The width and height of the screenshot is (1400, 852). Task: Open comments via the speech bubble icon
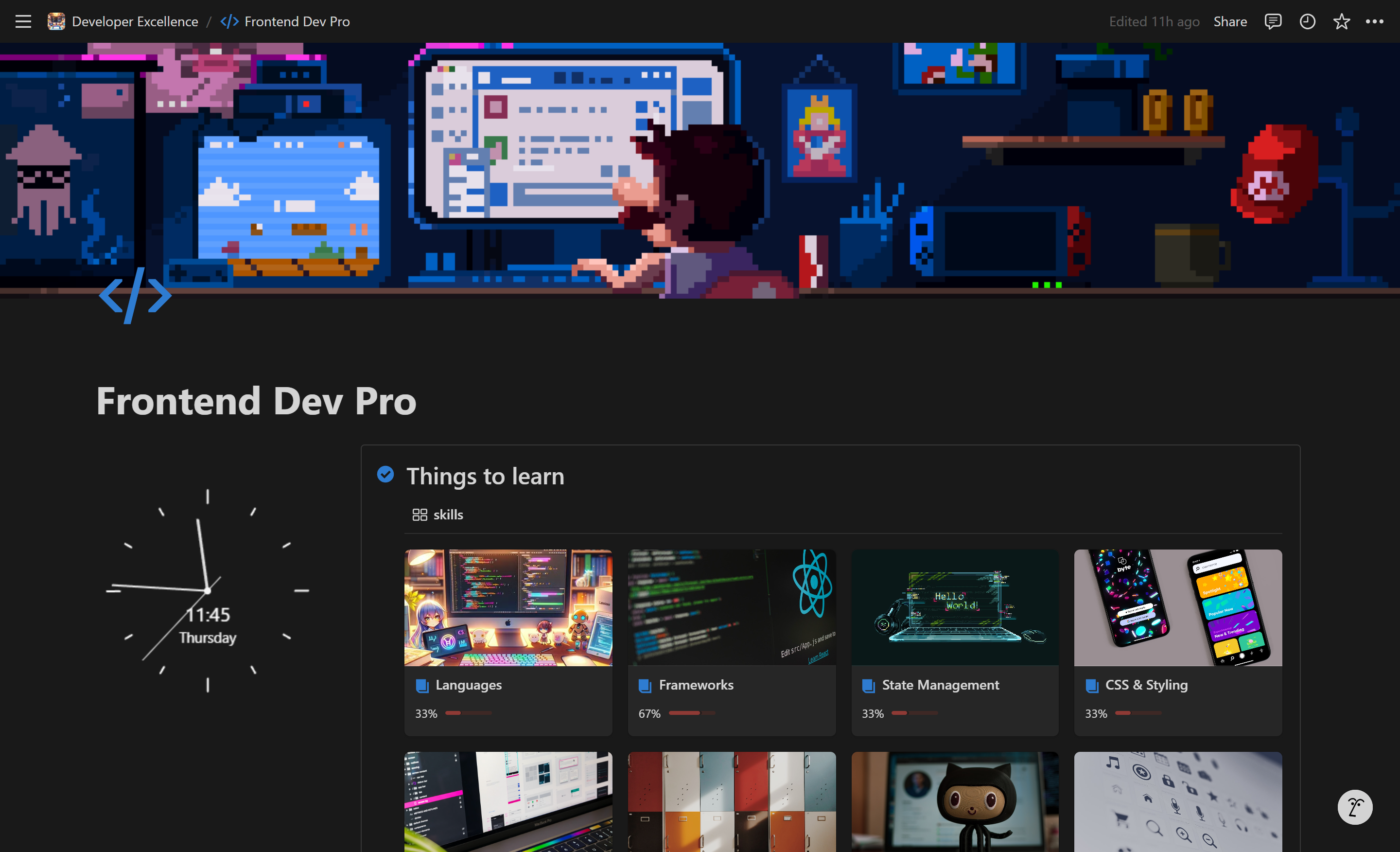pos(1273,21)
